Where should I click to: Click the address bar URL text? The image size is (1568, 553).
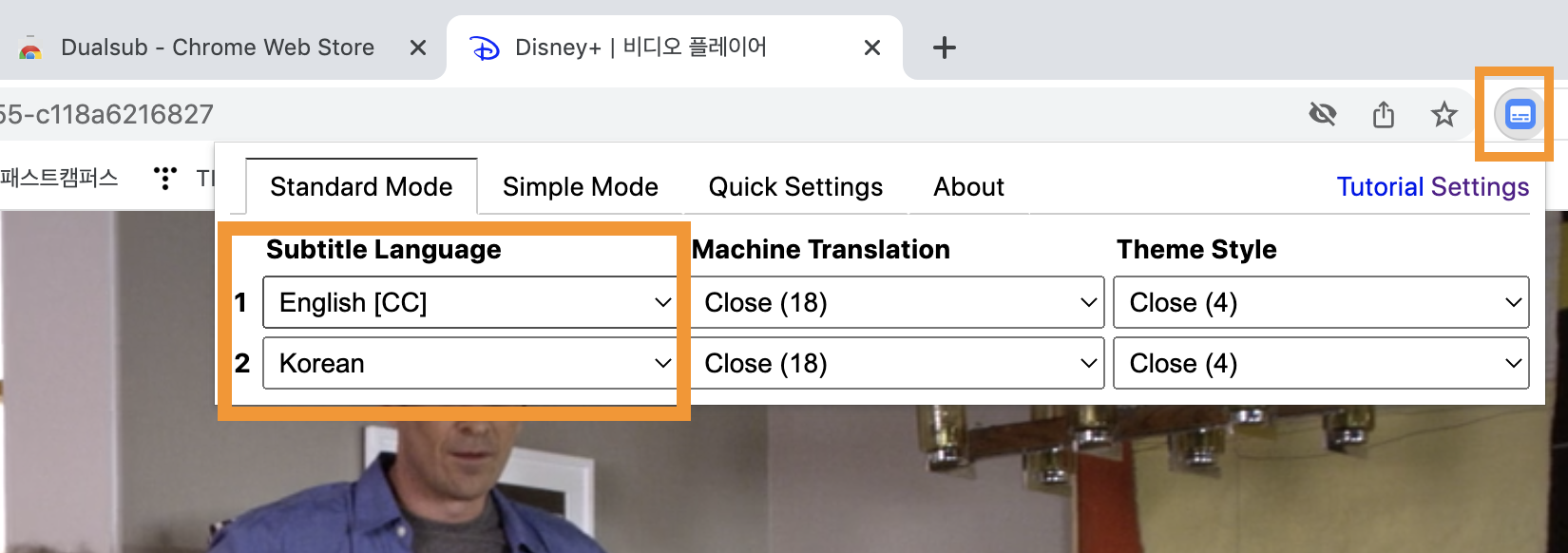106,115
